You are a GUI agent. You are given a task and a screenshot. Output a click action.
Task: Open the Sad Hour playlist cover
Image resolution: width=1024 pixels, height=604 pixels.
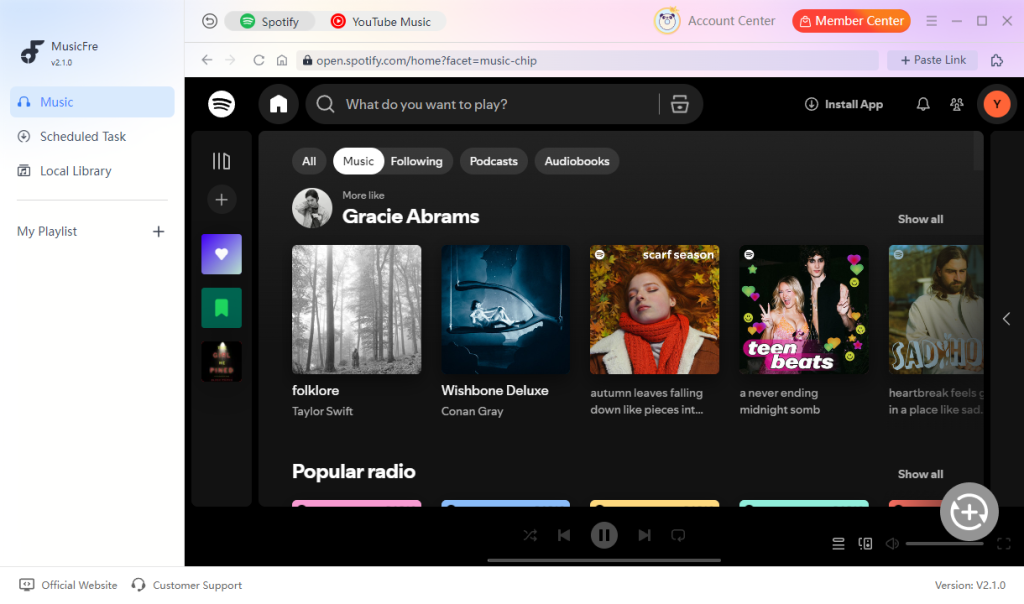[936, 310]
